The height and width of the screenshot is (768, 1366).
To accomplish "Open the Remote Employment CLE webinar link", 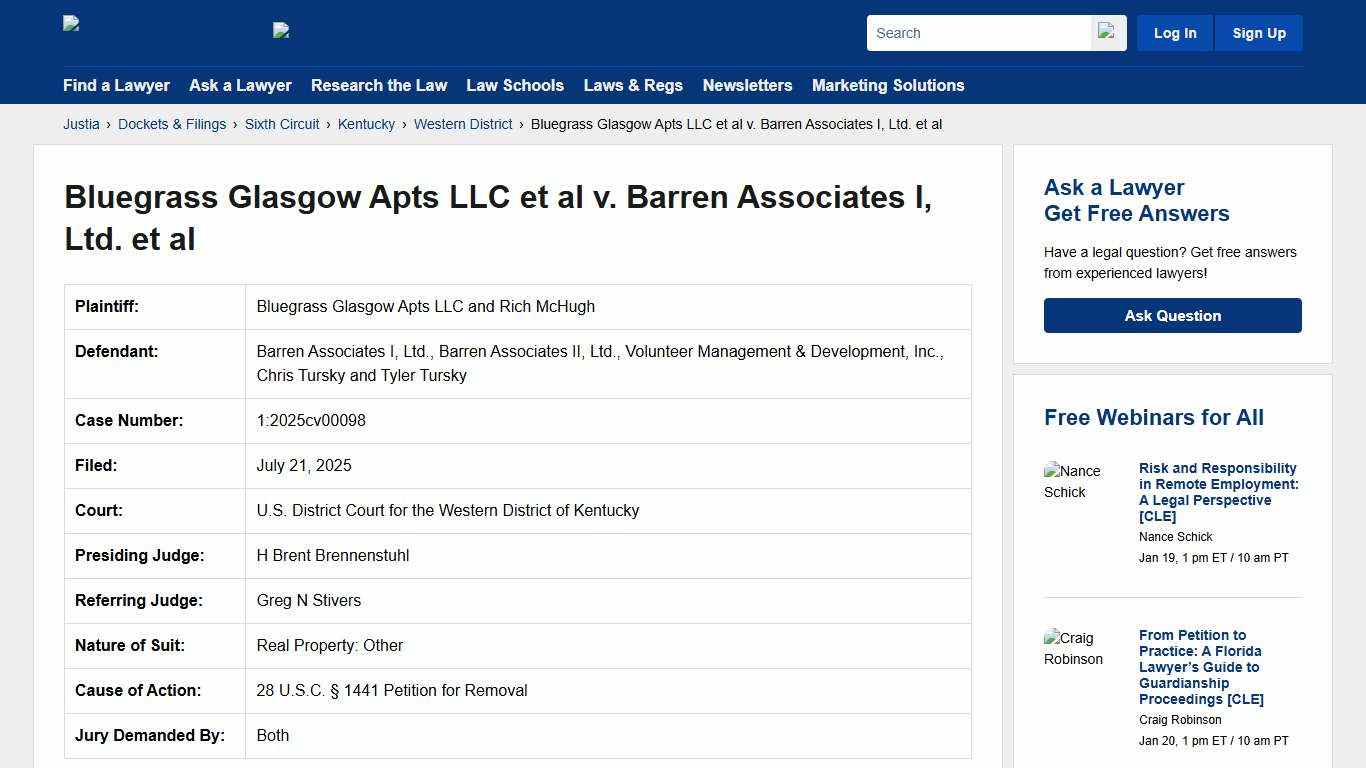I will 1218,491.
